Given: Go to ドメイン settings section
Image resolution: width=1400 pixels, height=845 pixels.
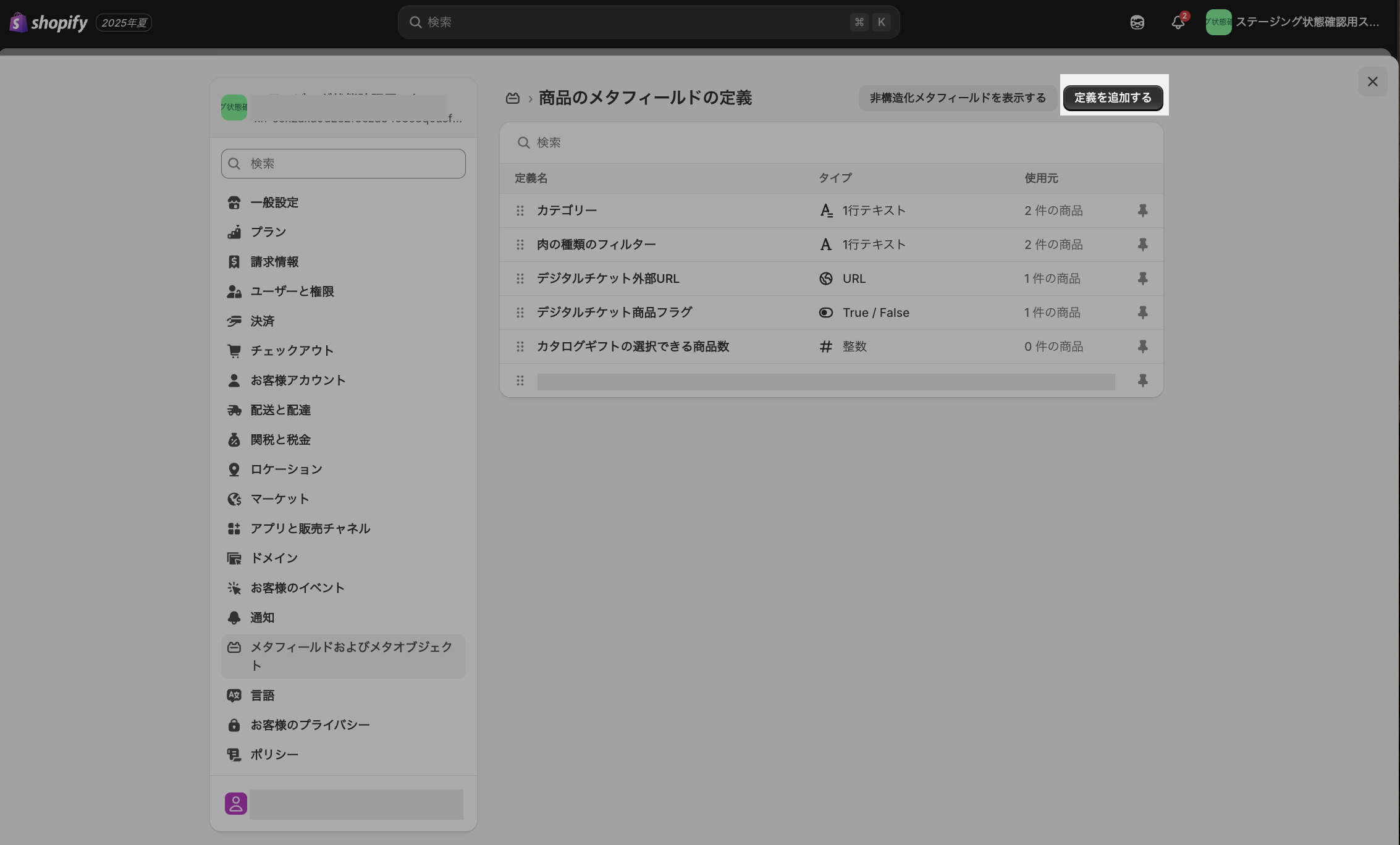Looking at the screenshot, I should [x=274, y=558].
